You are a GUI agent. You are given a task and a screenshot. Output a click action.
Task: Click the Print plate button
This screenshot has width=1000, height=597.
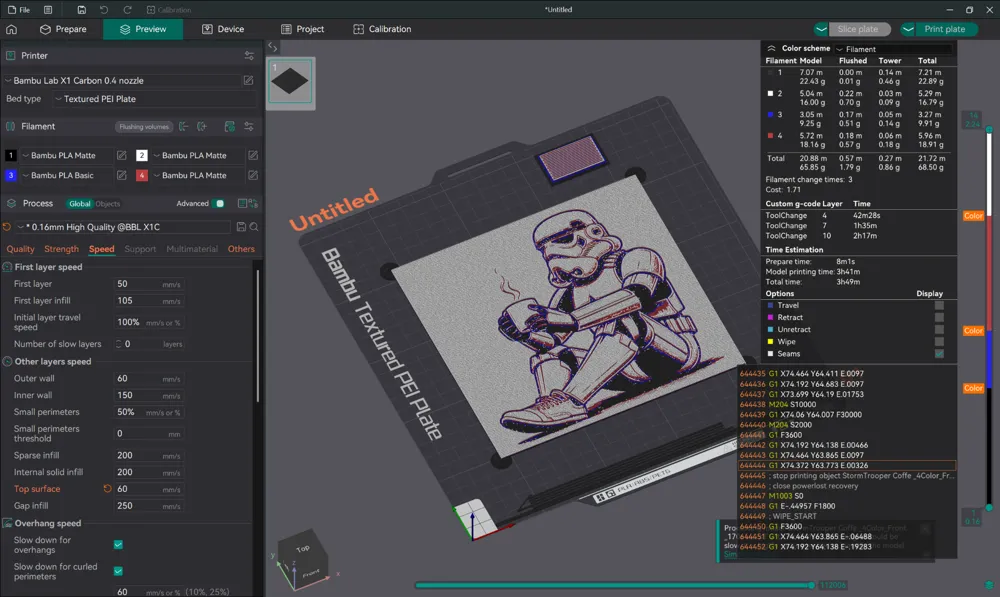tap(945, 29)
